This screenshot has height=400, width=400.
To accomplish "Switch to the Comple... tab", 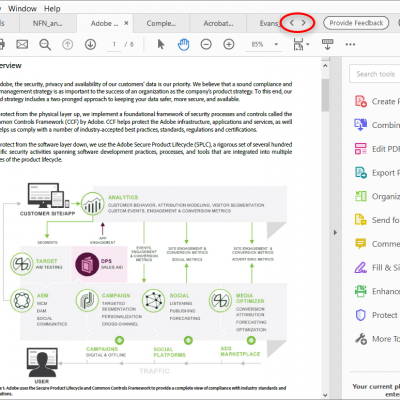I will (161, 23).
